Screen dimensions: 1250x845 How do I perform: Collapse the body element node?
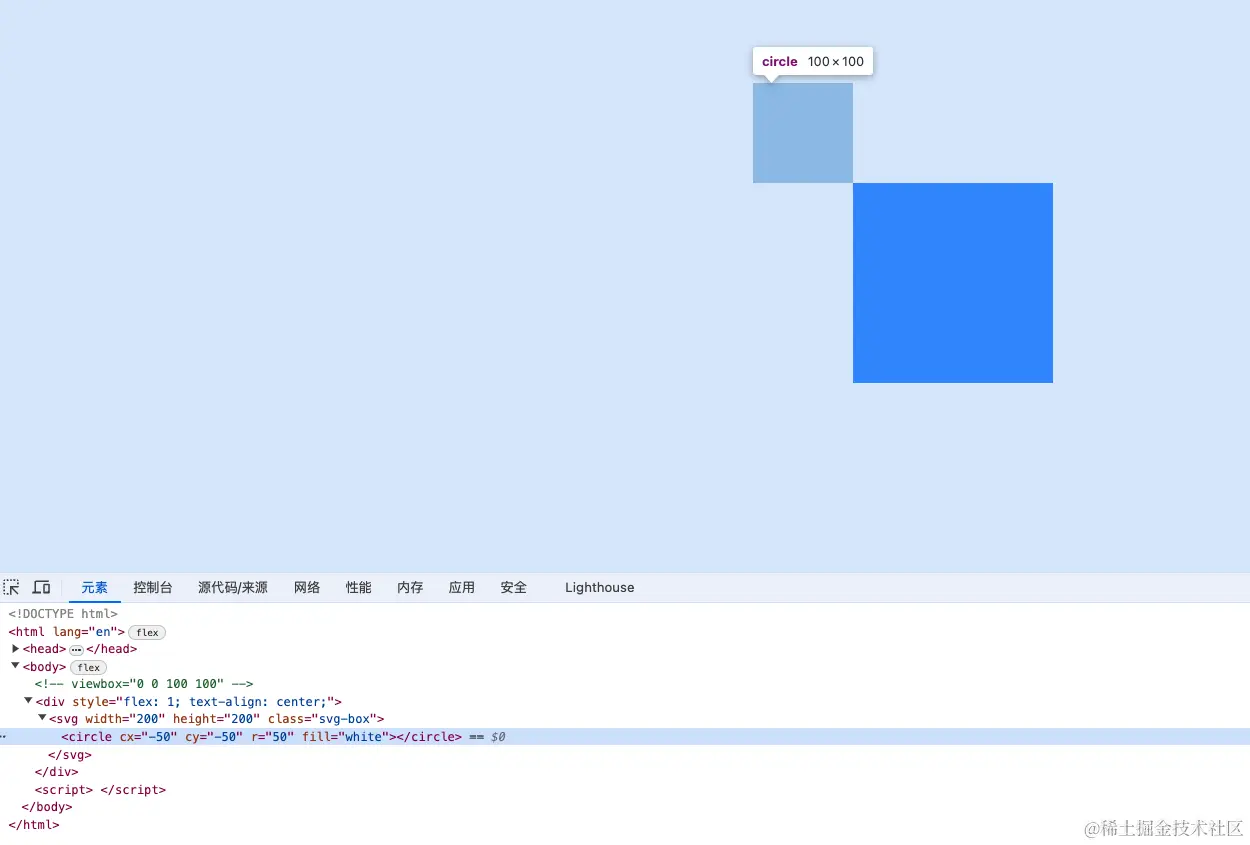pos(16,666)
